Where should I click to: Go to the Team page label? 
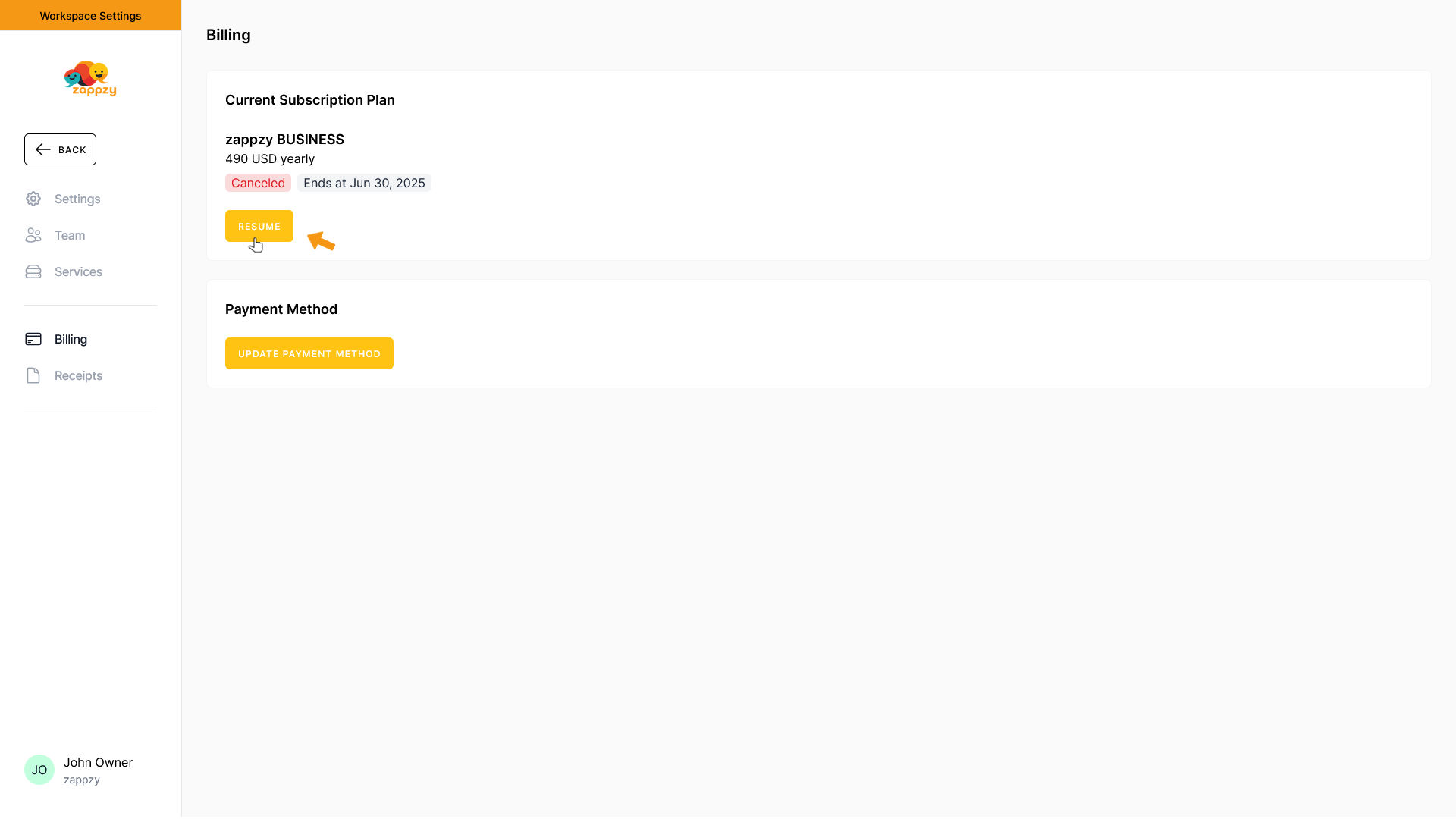pos(70,235)
